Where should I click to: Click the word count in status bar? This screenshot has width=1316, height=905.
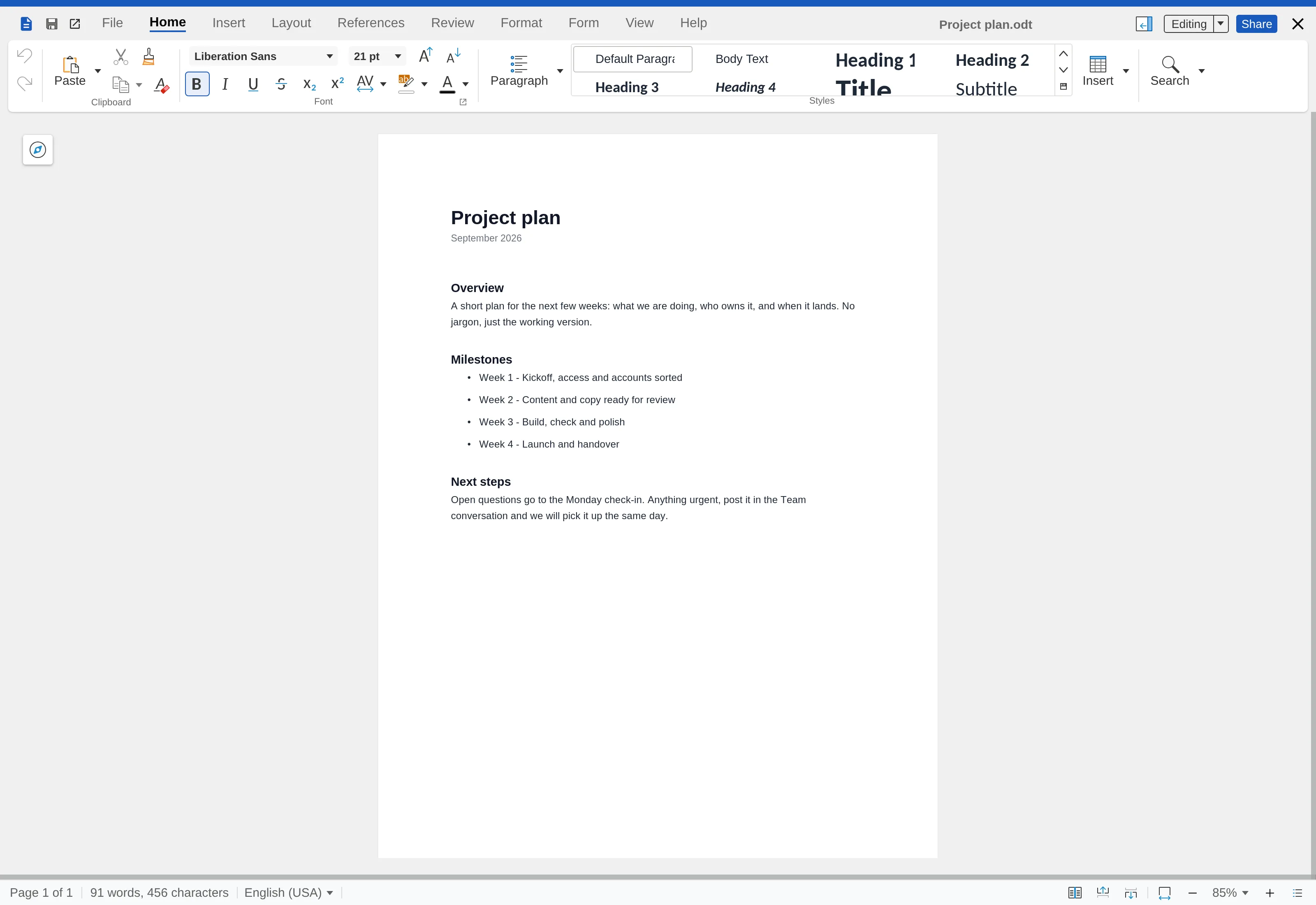(x=159, y=893)
